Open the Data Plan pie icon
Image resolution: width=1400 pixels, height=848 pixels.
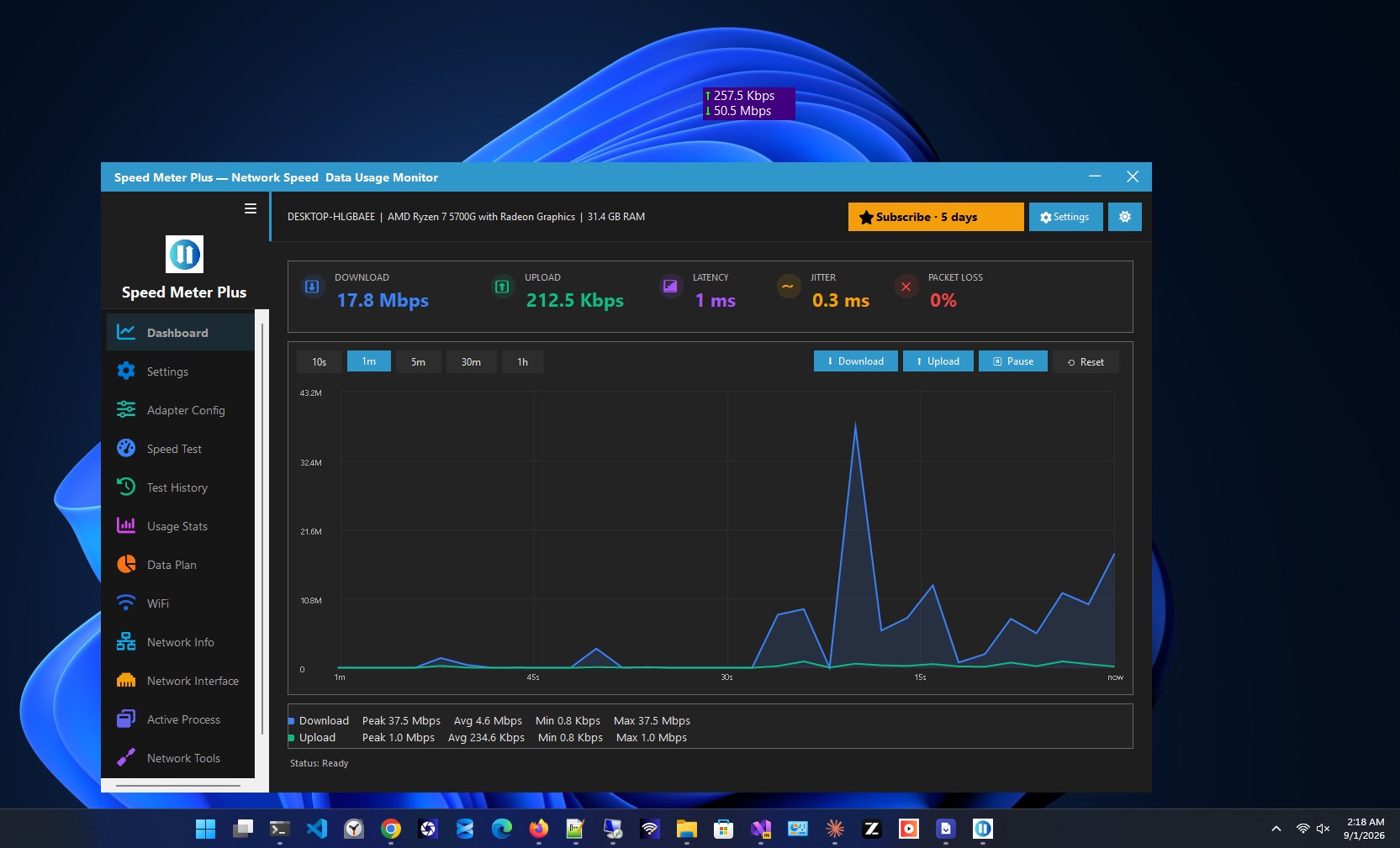pos(126,564)
